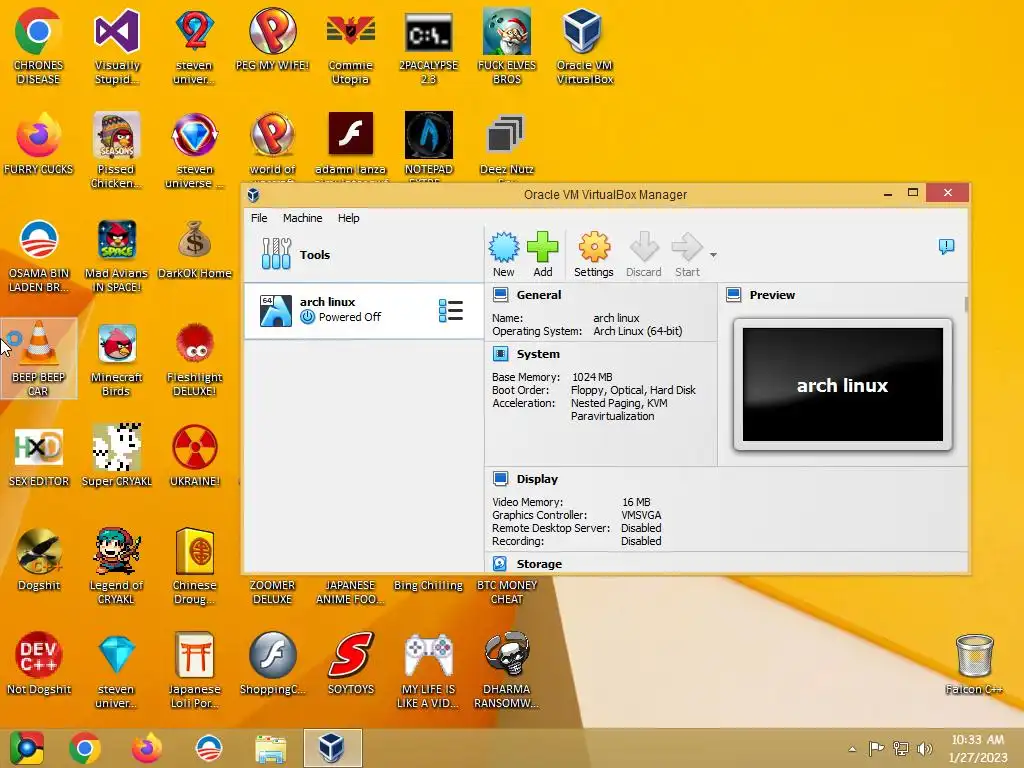Image resolution: width=1024 pixels, height=768 pixels.
Task: Select the Not Dogshit Dev C++ icon
Action: pos(38,663)
